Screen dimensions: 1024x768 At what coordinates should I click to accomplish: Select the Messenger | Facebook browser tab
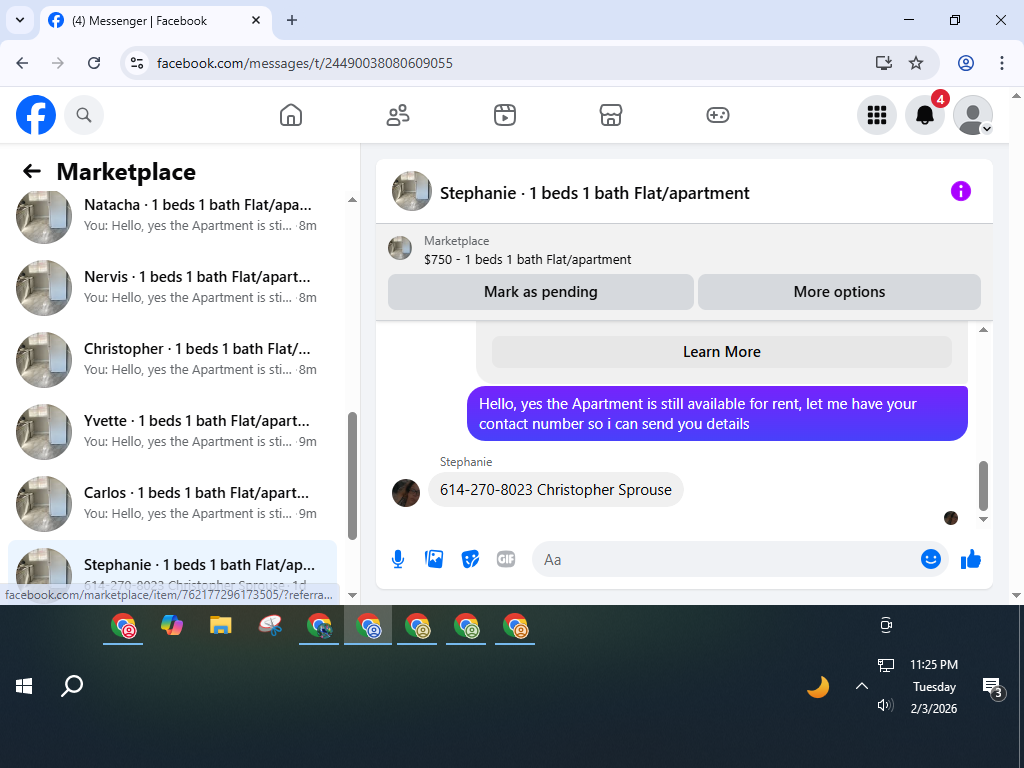(155, 21)
